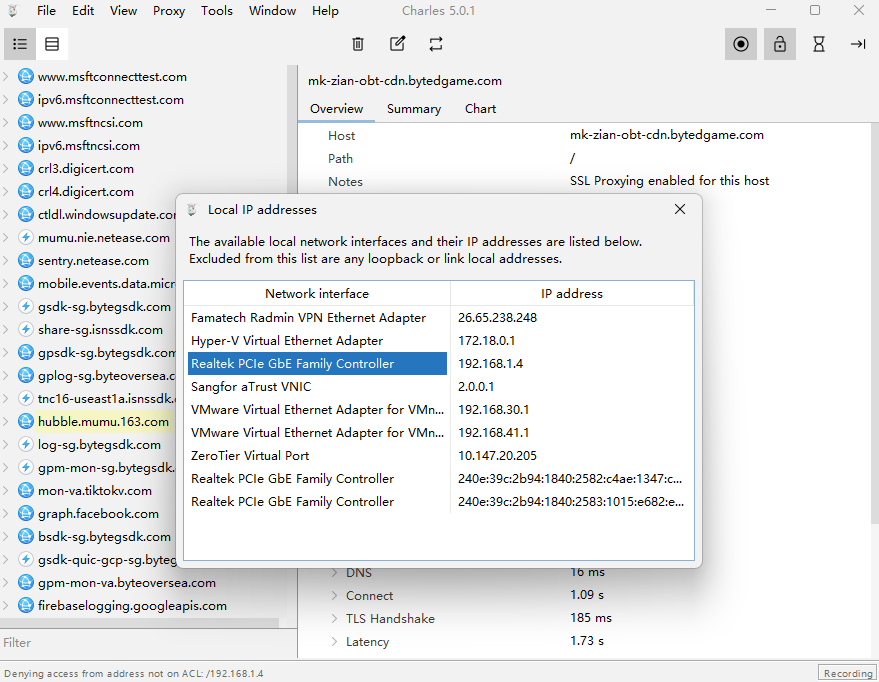This screenshot has width=879, height=682.
Task: Click the Compose pencil icon
Action: pos(397,44)
